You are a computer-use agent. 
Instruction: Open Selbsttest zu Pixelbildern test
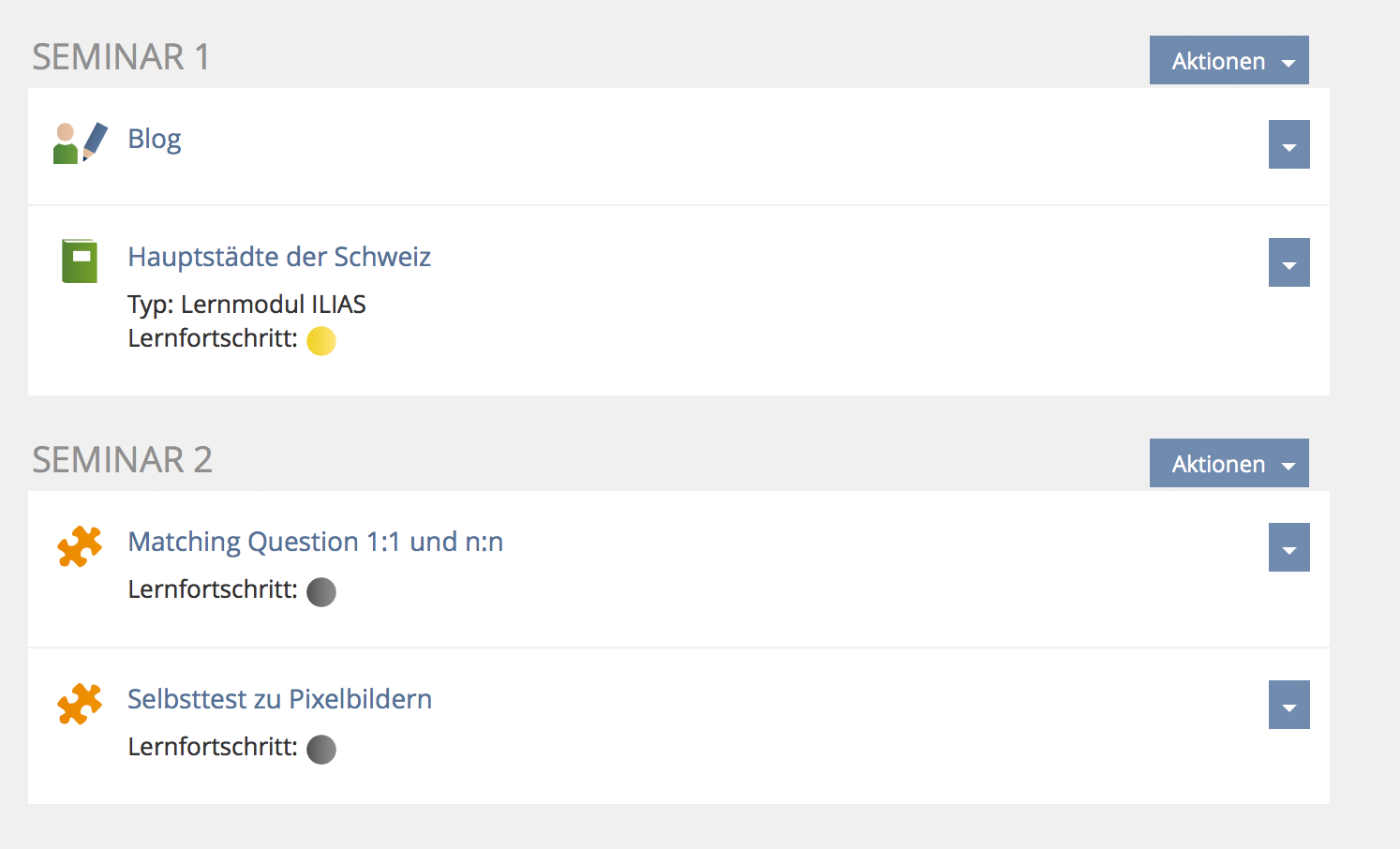point(279,699)
